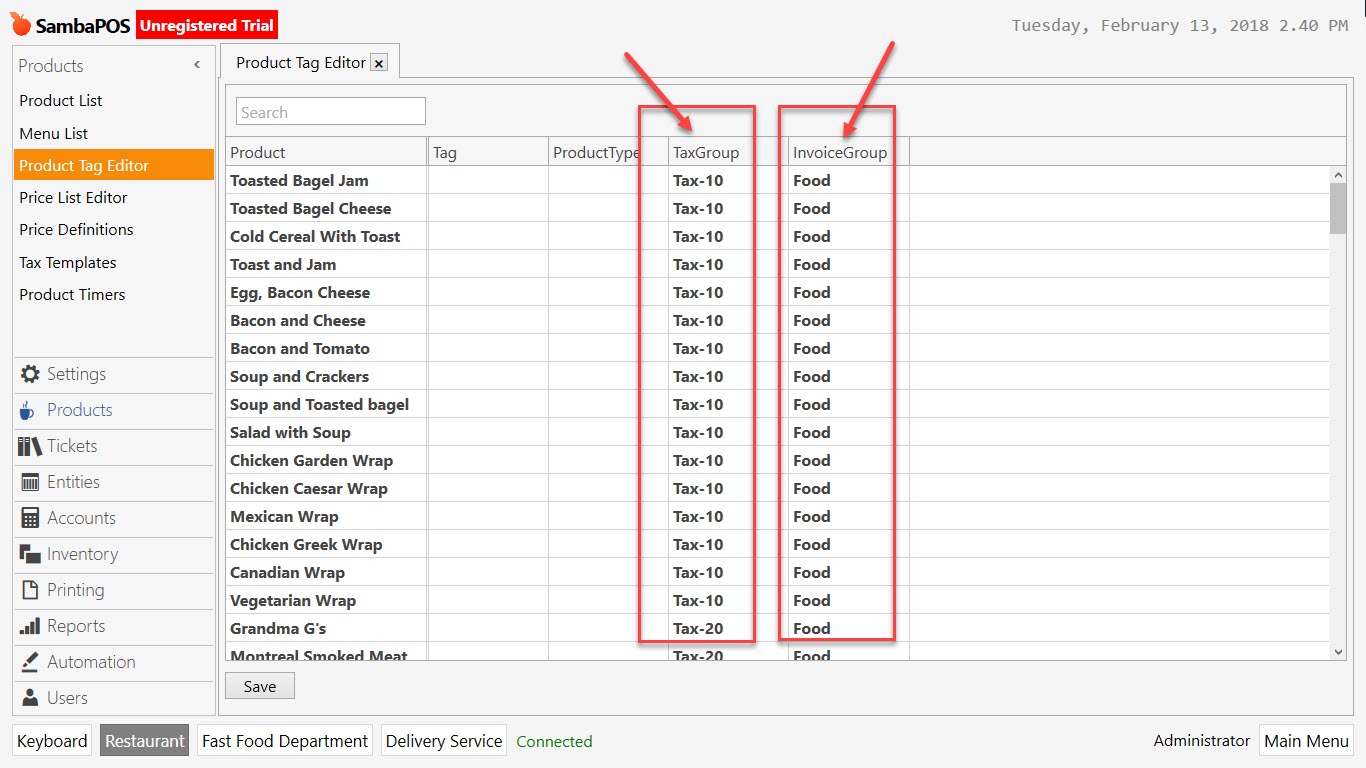Select the Egg, Bacon Cheese cell
This screenshot has width=1366, height=768.
[x=326, y=292]
